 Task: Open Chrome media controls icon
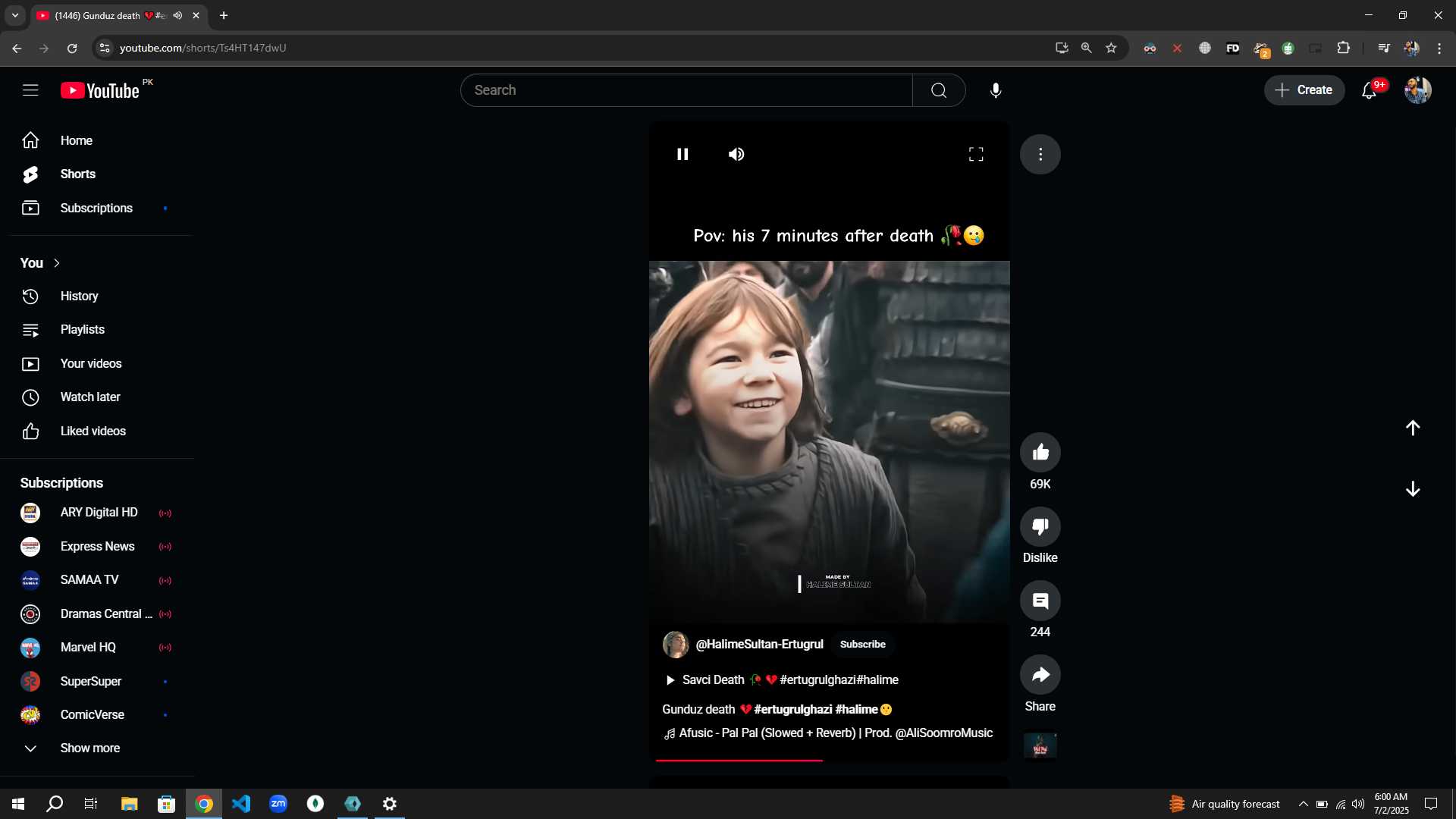pos(1383,48)
